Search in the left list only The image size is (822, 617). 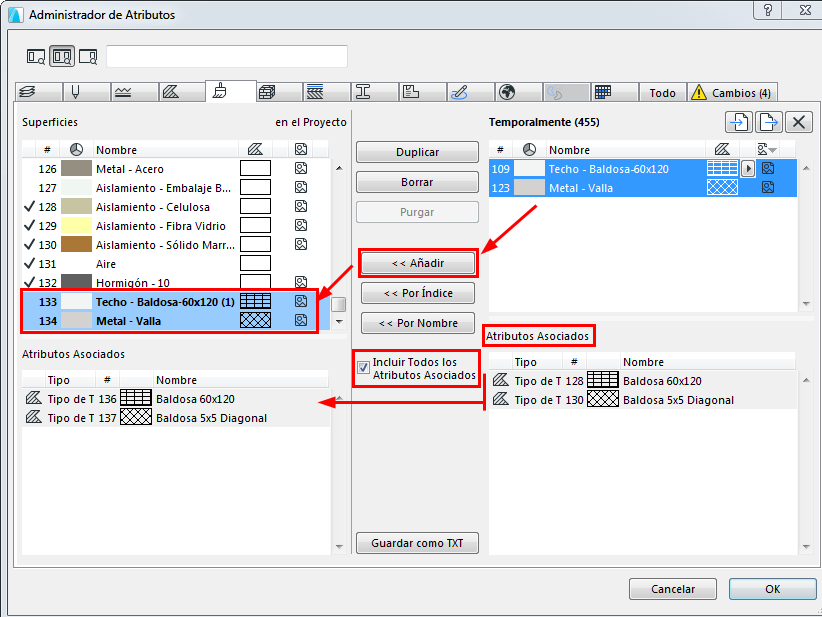coord(36,56)
